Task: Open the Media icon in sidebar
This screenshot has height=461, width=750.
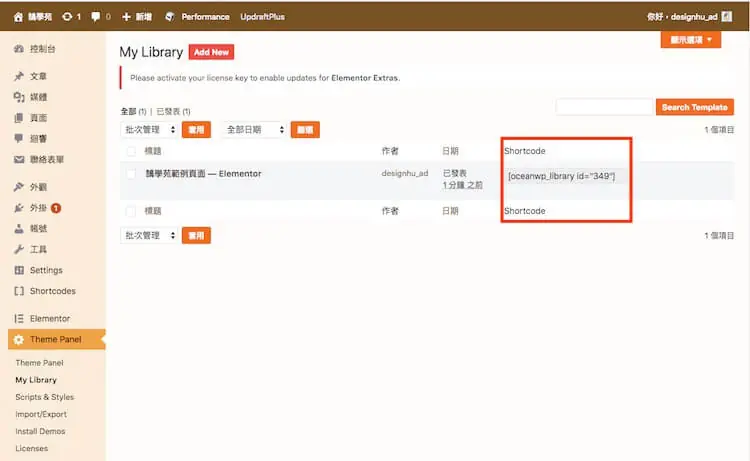Action: [x=19, y=97]
